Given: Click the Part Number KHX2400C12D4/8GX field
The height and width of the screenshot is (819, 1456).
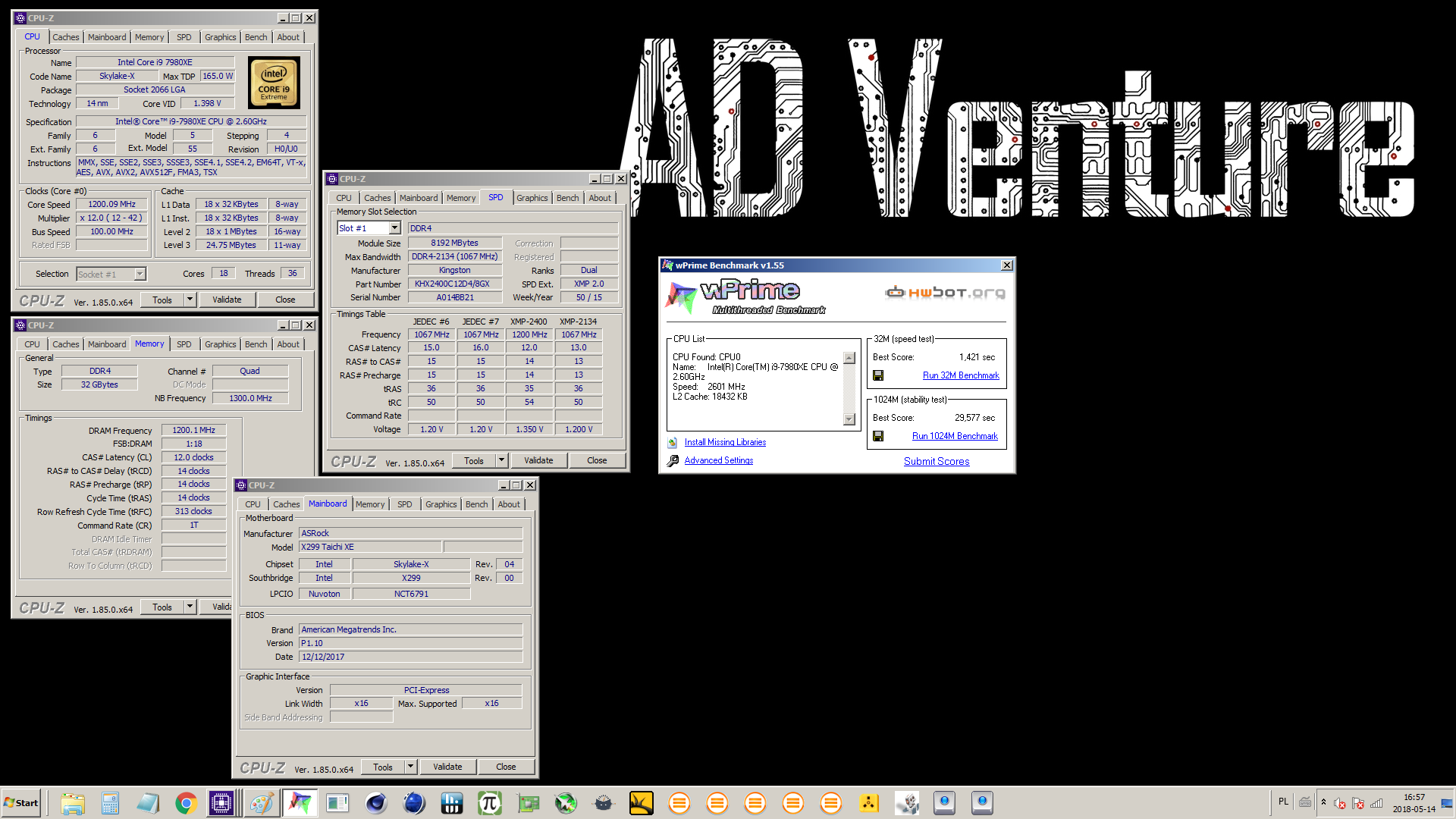Looking at the screenshot, I should (455, 284).
